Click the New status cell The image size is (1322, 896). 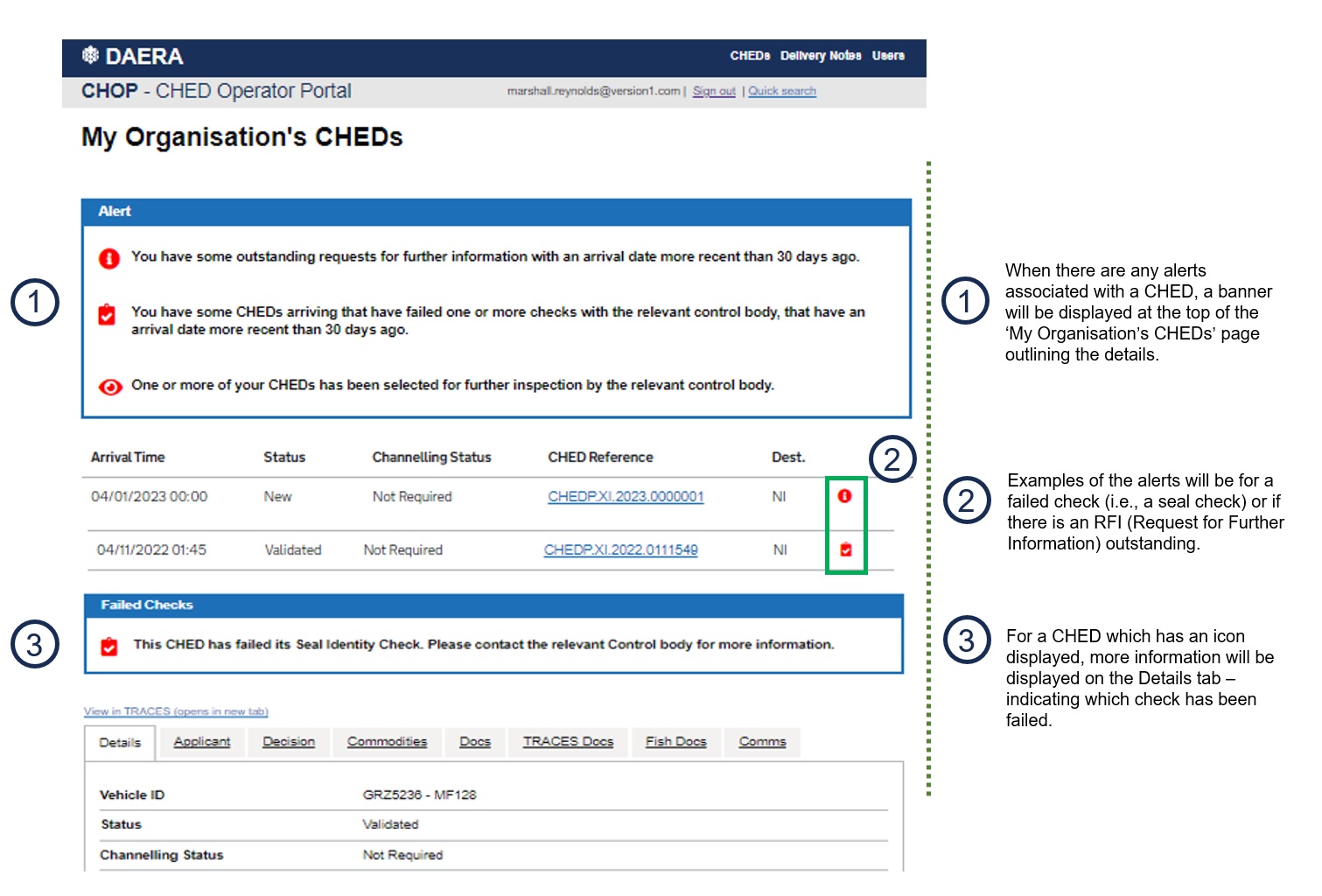(278, 497)
